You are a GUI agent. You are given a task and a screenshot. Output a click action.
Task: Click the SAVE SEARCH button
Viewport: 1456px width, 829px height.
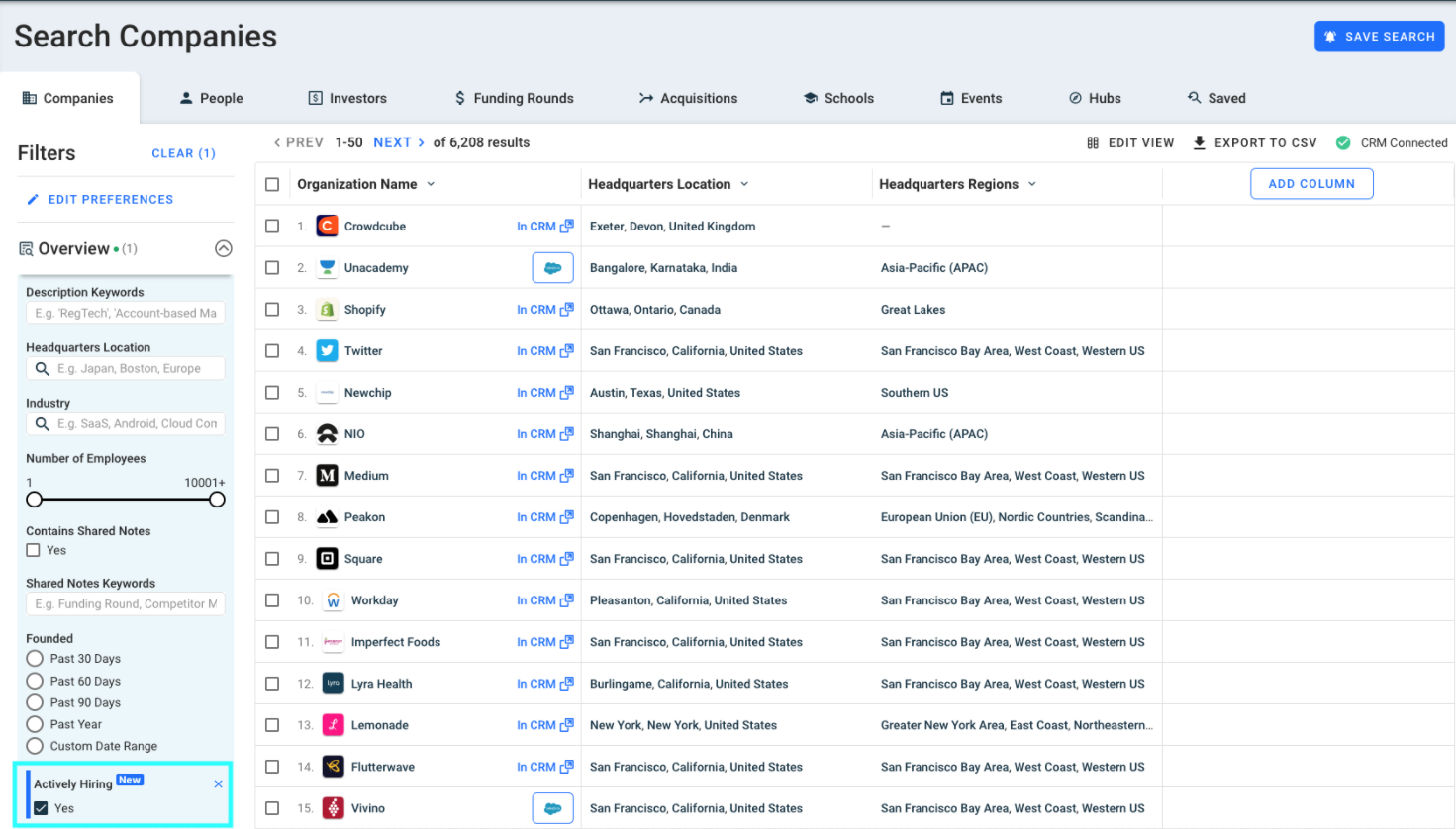pos(1379,36)
